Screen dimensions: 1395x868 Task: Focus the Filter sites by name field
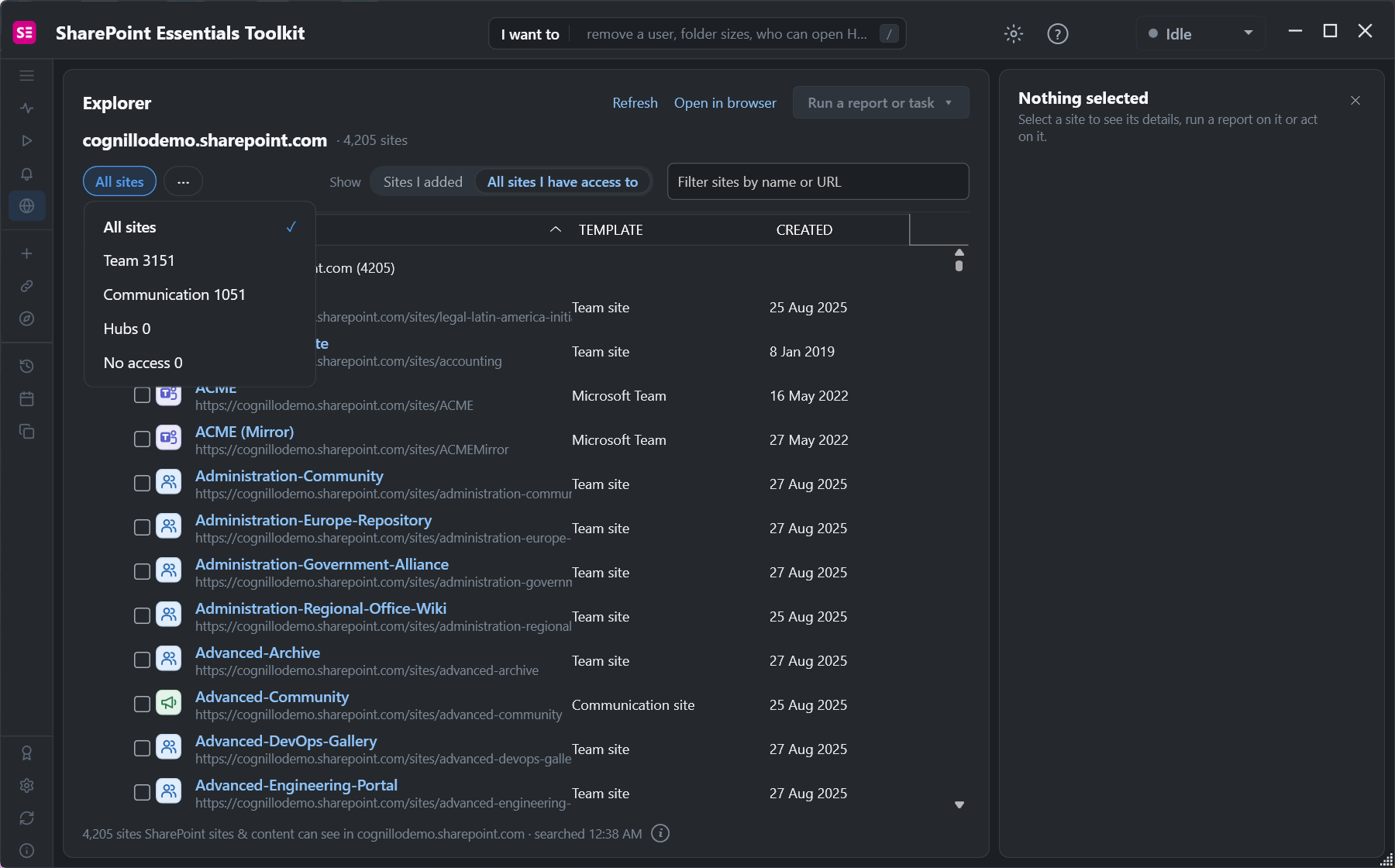(x=818, y=181)
